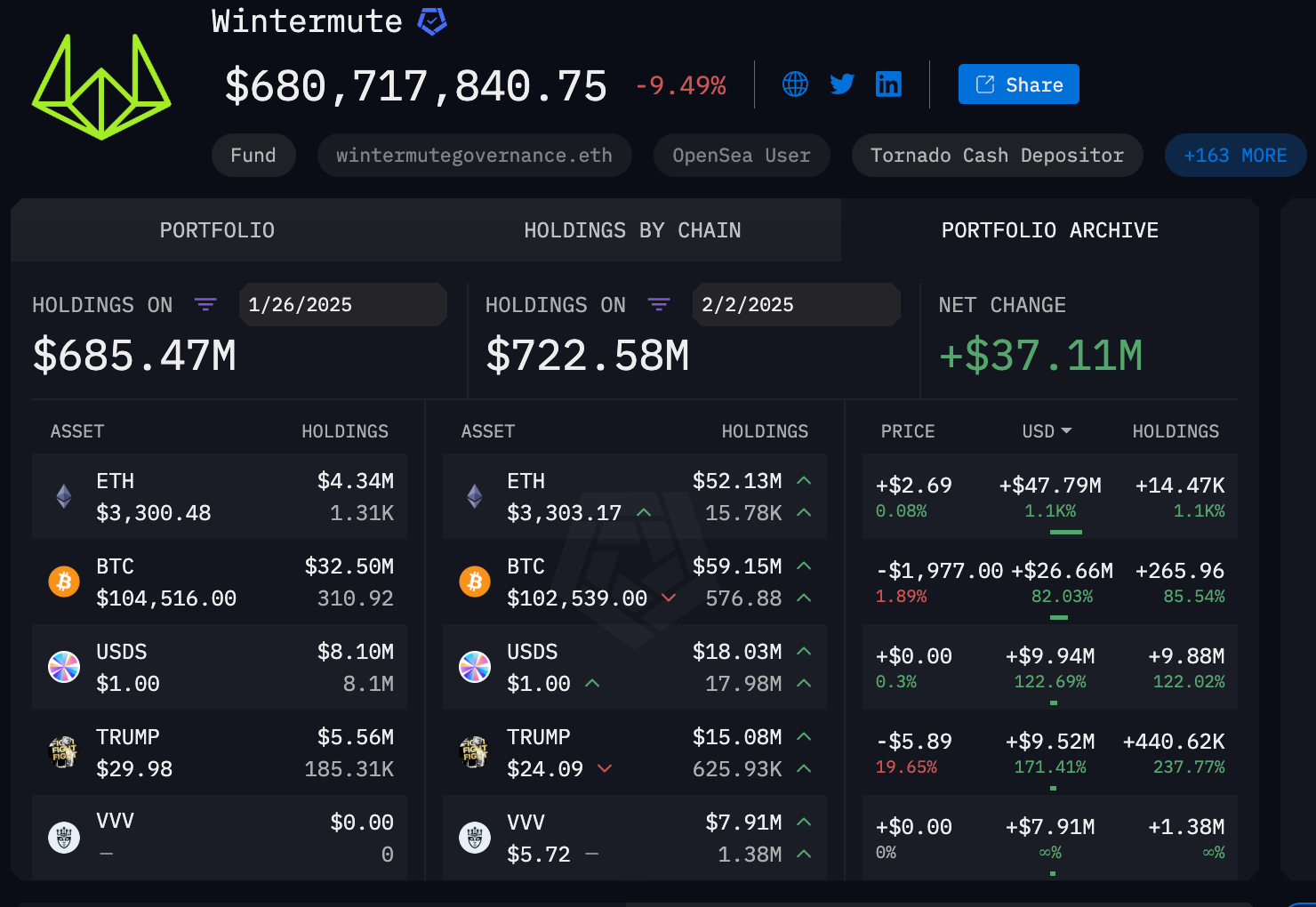
Task: Open Wintermute's Twitter profile
Action: 841,84
